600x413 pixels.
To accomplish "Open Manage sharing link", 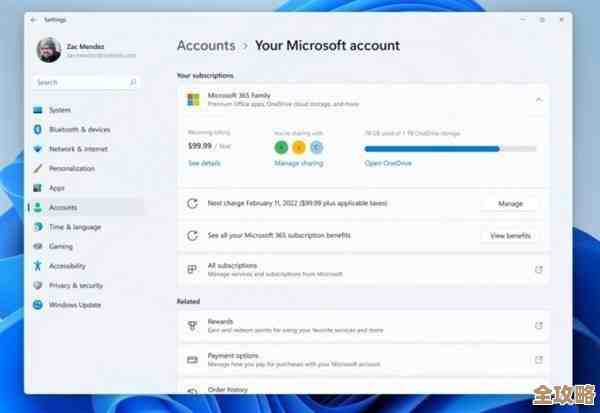I will coord(299,163).
